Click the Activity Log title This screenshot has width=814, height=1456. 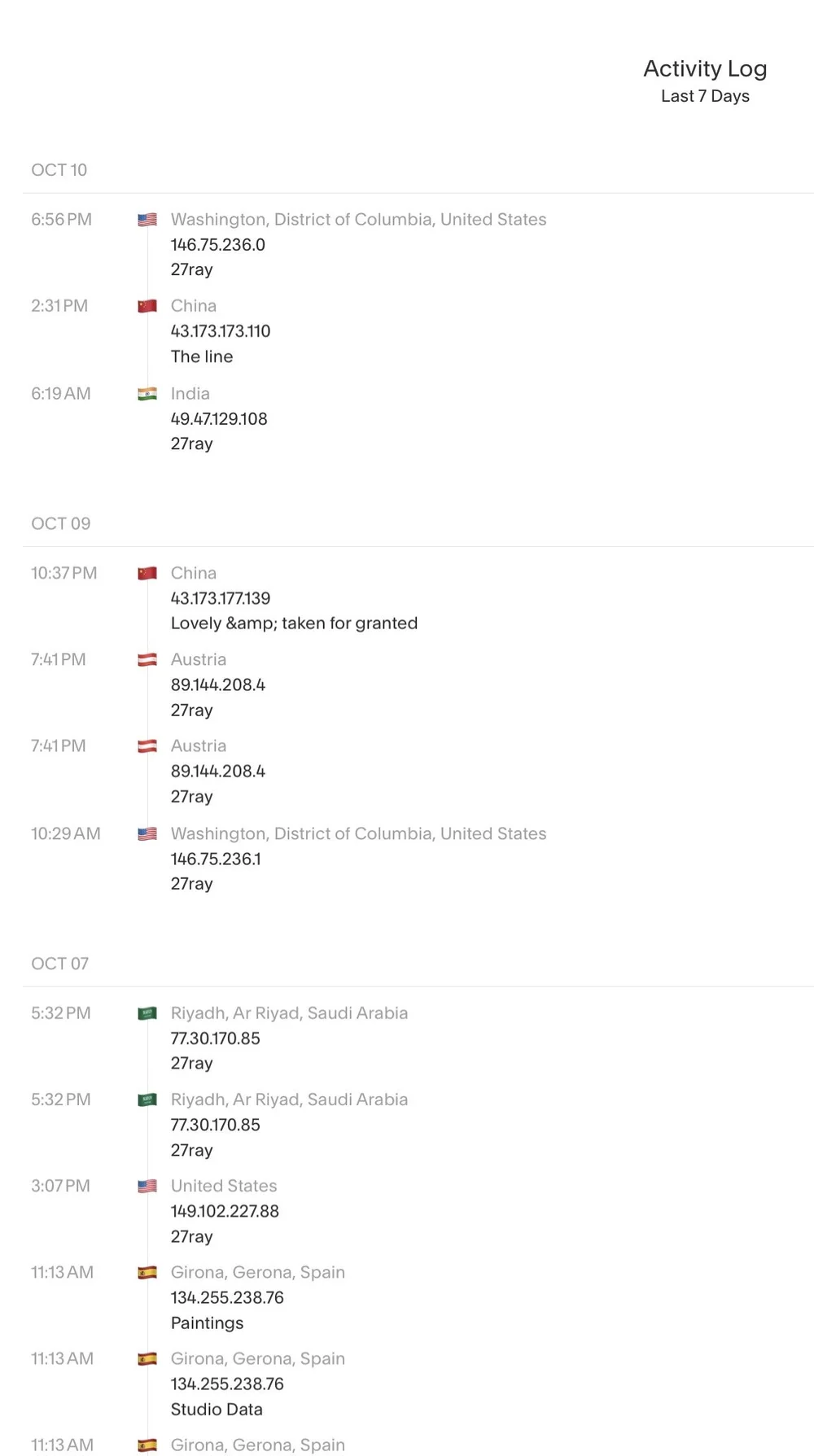point(705,68)
